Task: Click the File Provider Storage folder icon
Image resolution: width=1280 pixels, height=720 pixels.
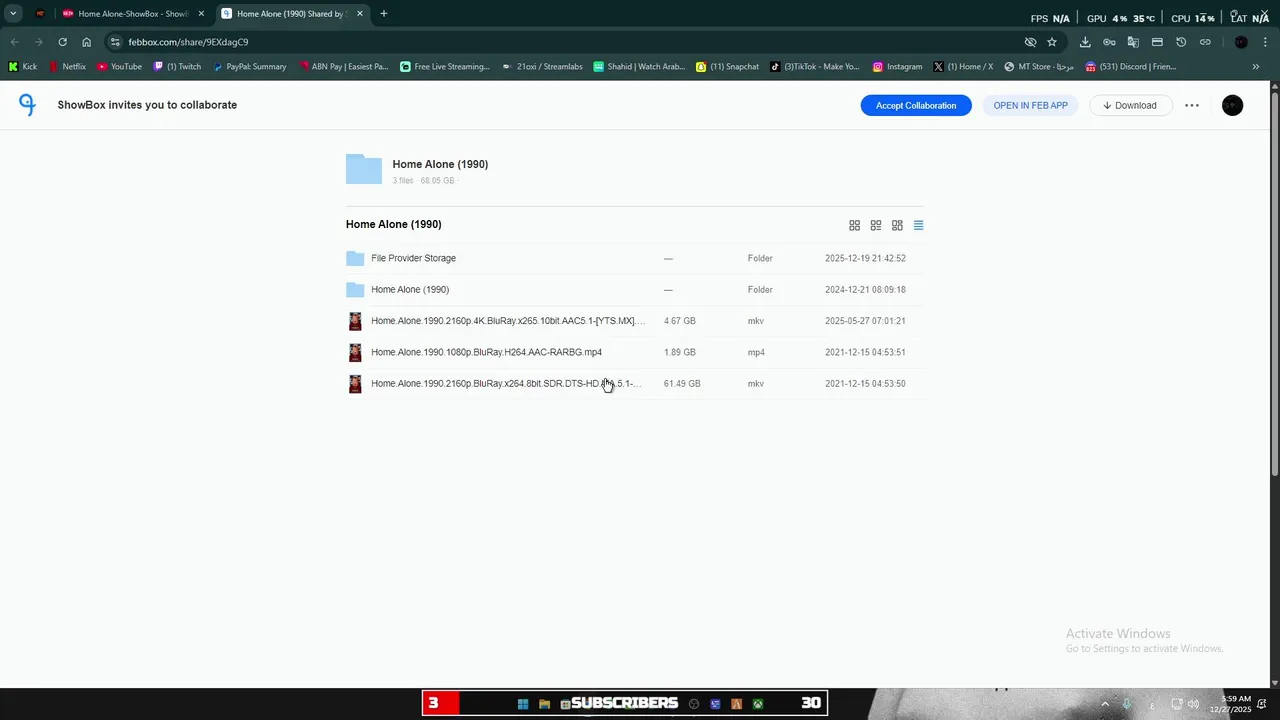Action: (355, 258)
